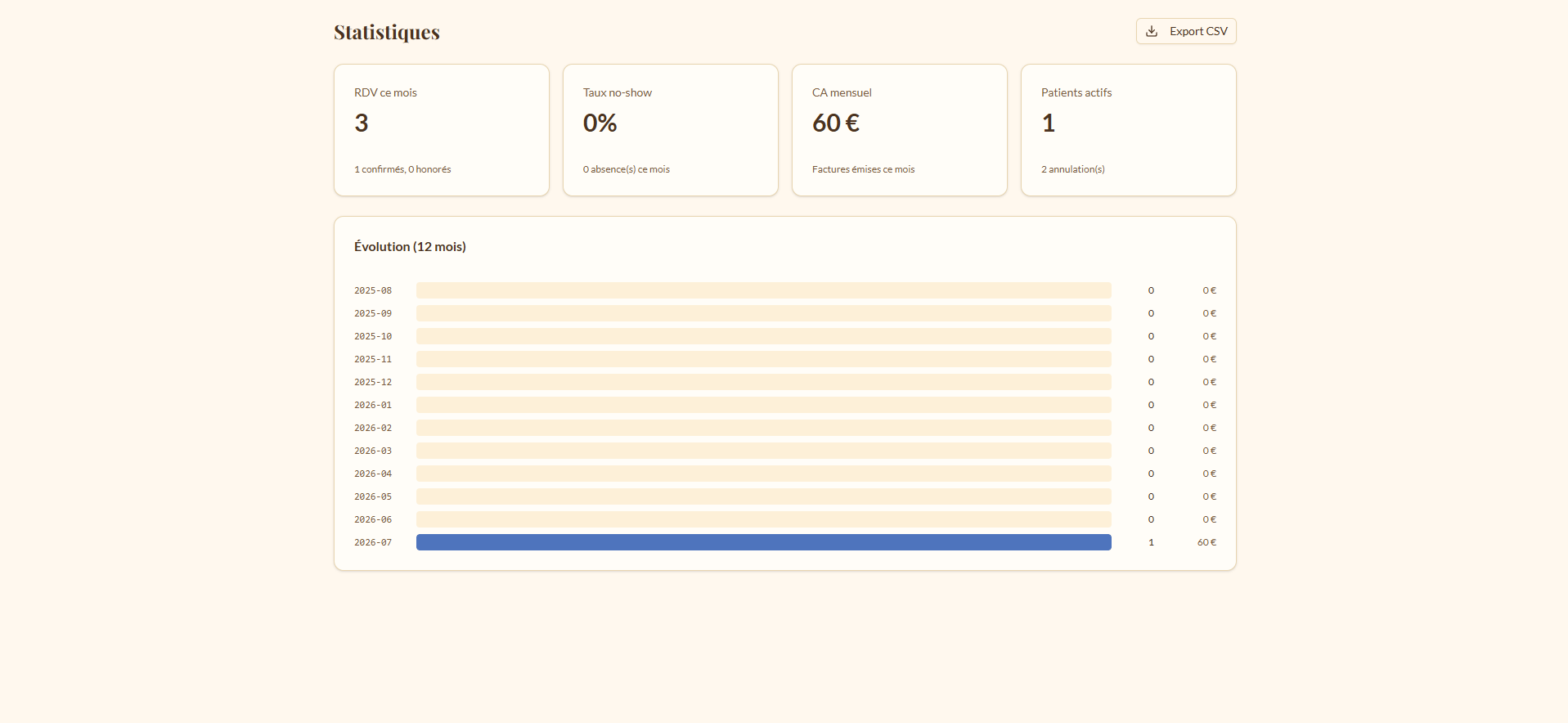Click the 0% no-show value

point(600,123)
